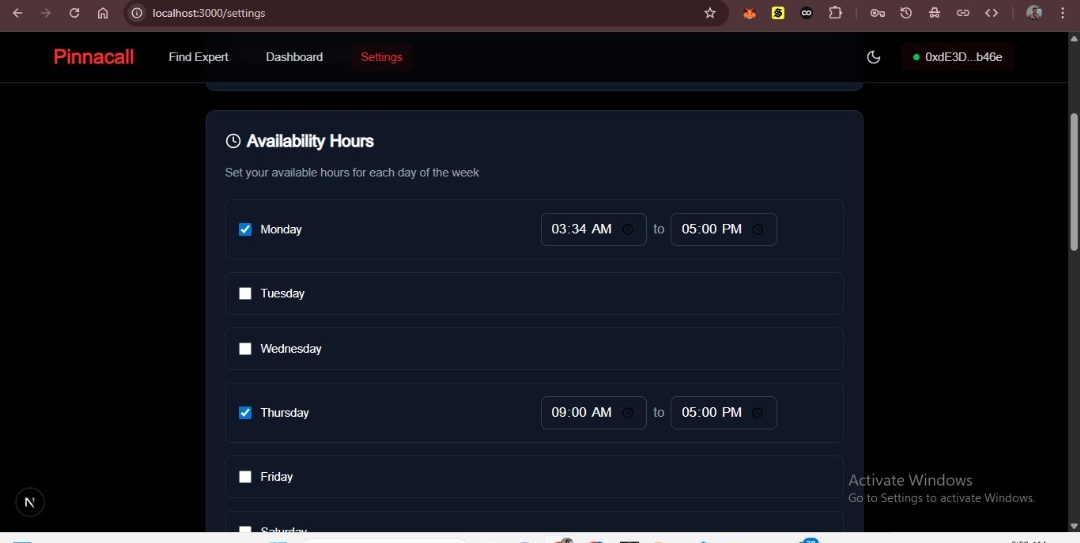Open the Chrome three-dot menu

[x=1063, y=13]
